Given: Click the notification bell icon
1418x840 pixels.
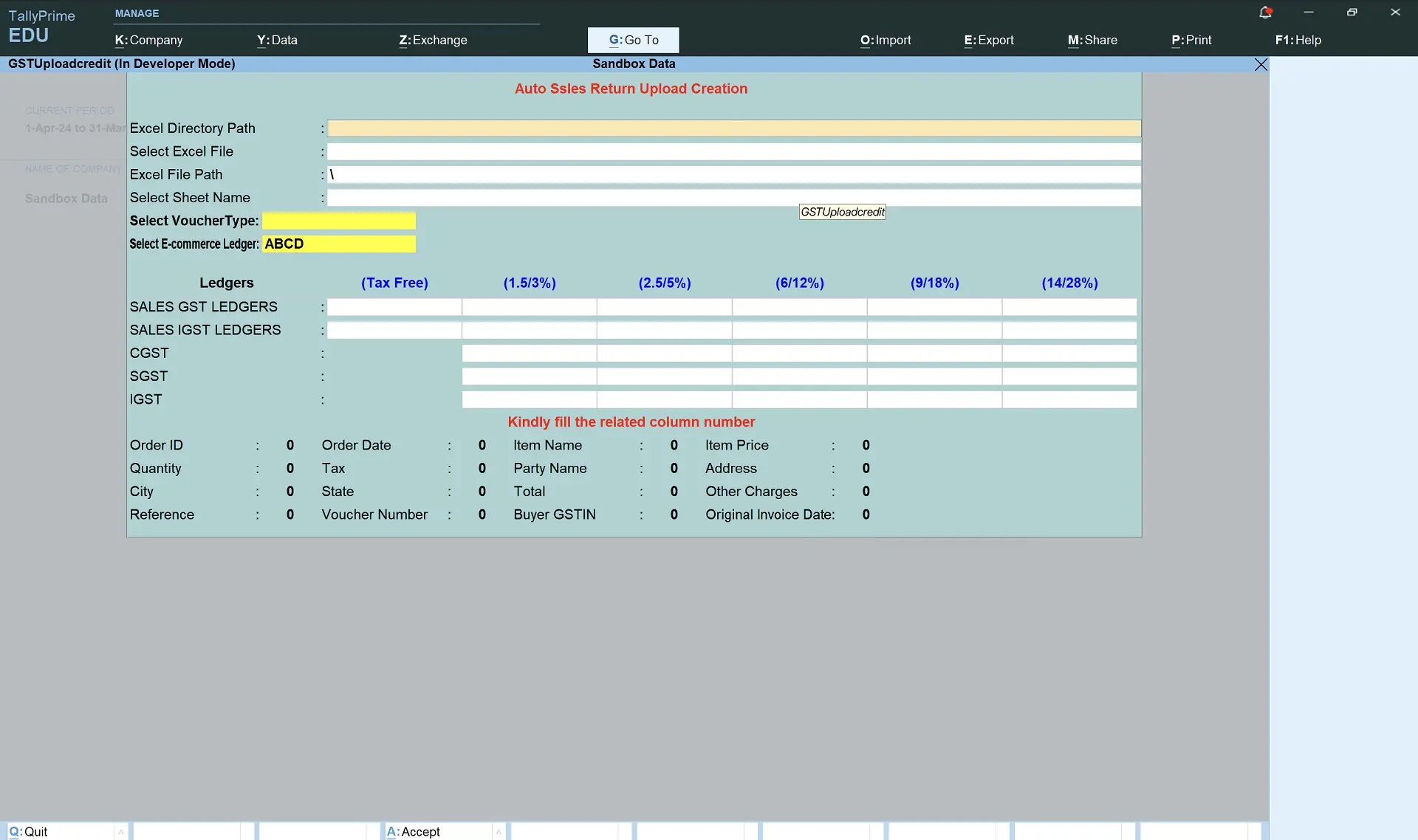Looking at the screenshot, I should click(1264, 13).
